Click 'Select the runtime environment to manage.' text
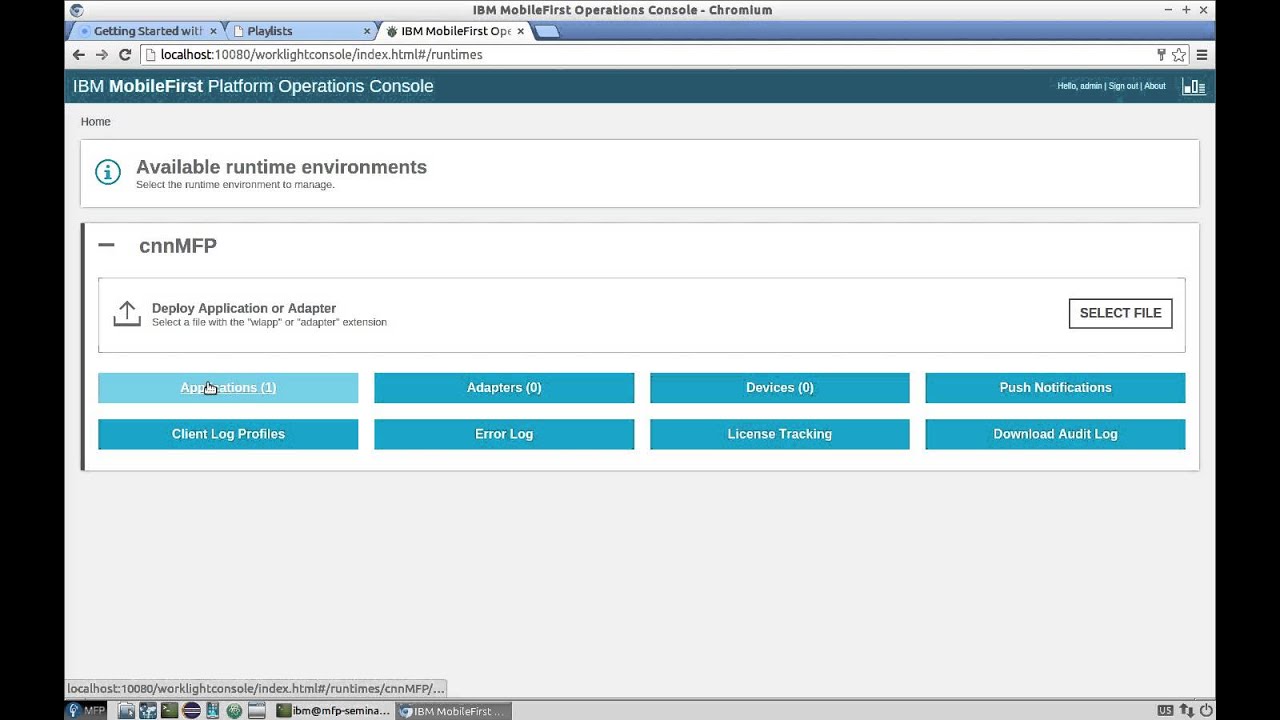The height and width of the screenshot is (720, 1280). tap(235, 185)
